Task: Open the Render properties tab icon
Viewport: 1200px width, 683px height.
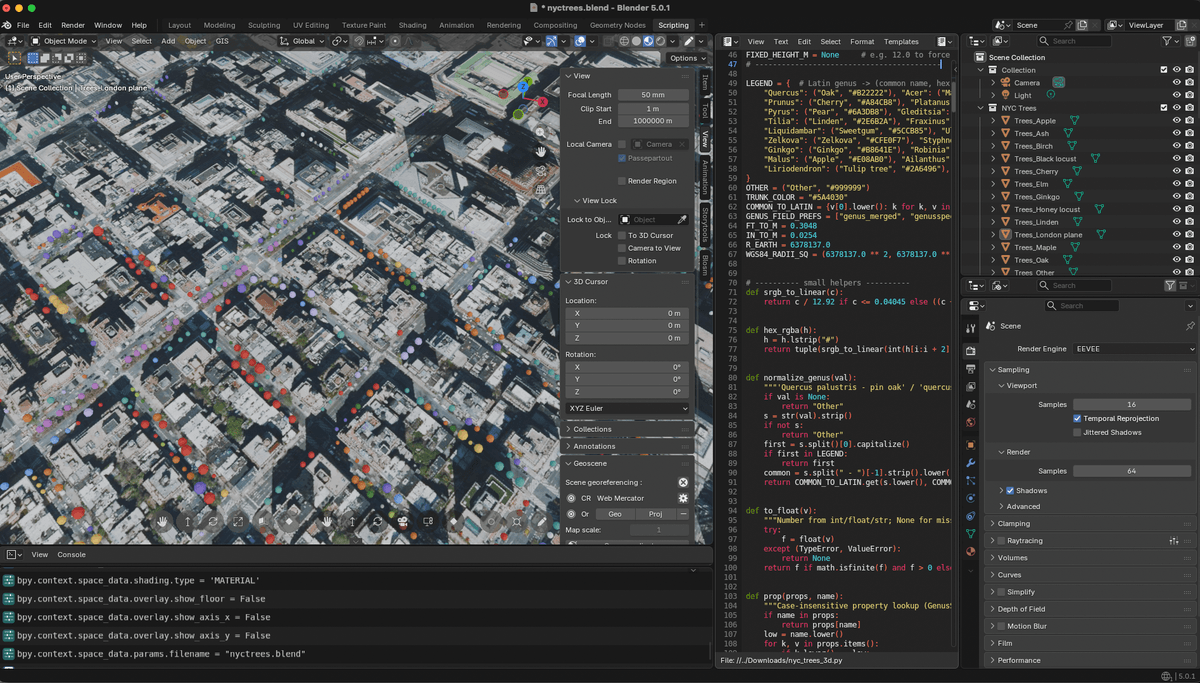Action: tap(970, 351)
